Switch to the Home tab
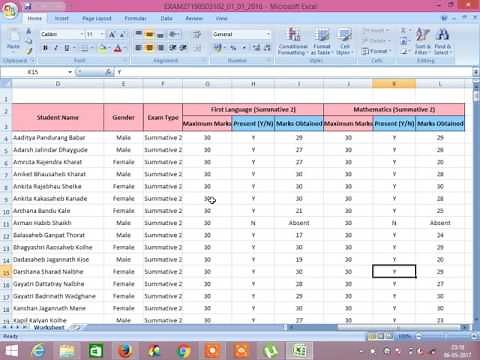Viewport: 480px width, 360px height. [x=35, y=18]
